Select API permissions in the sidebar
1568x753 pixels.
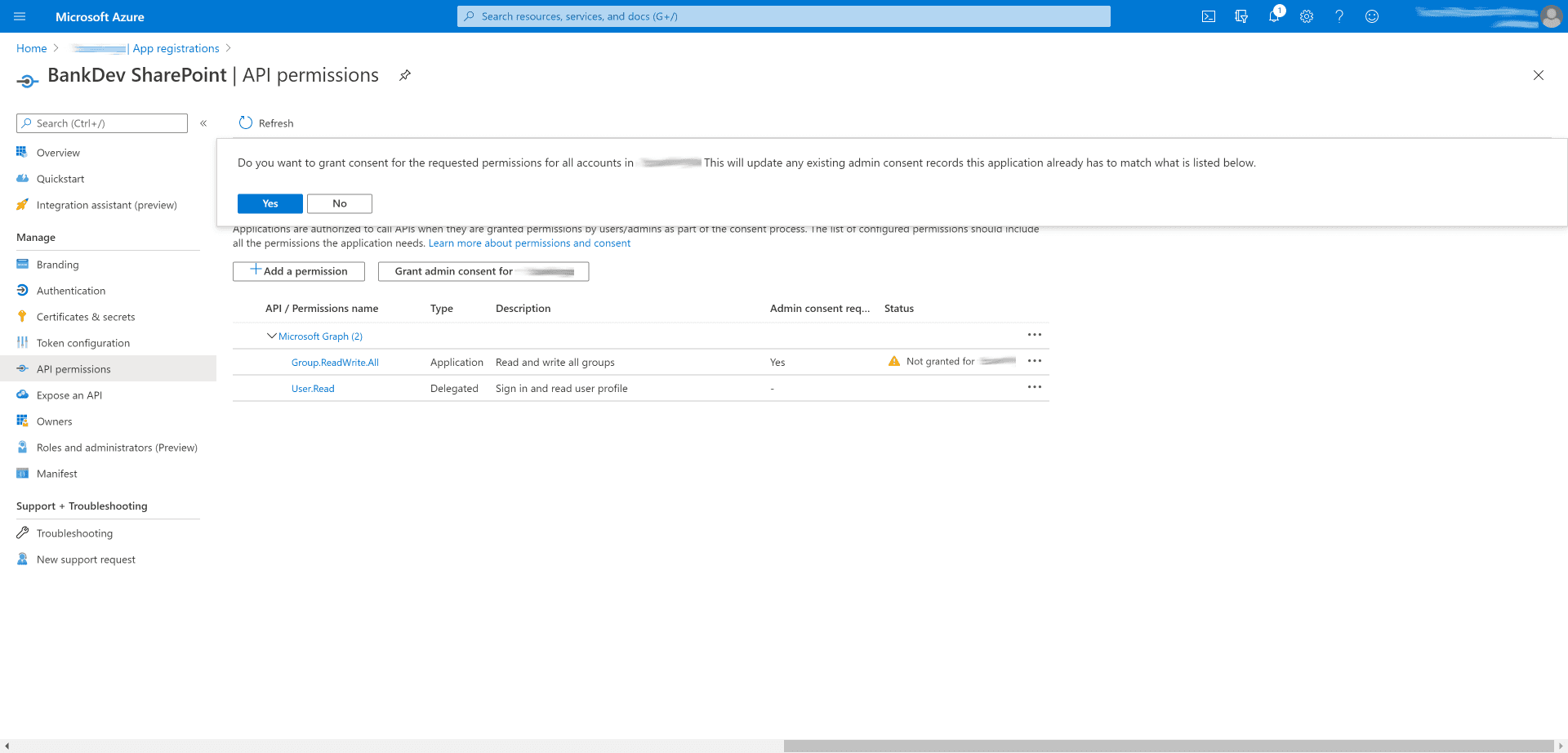tap(108, 369)
